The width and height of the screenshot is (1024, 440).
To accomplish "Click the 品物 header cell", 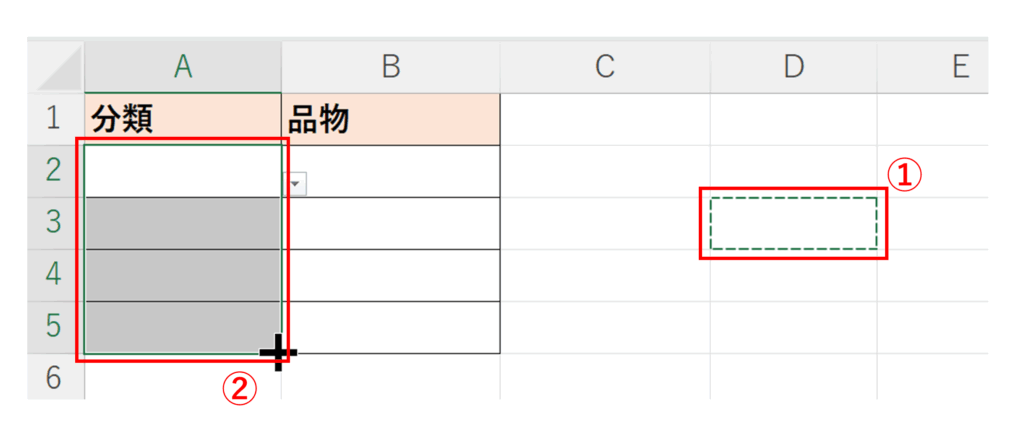I will point(391,120).
